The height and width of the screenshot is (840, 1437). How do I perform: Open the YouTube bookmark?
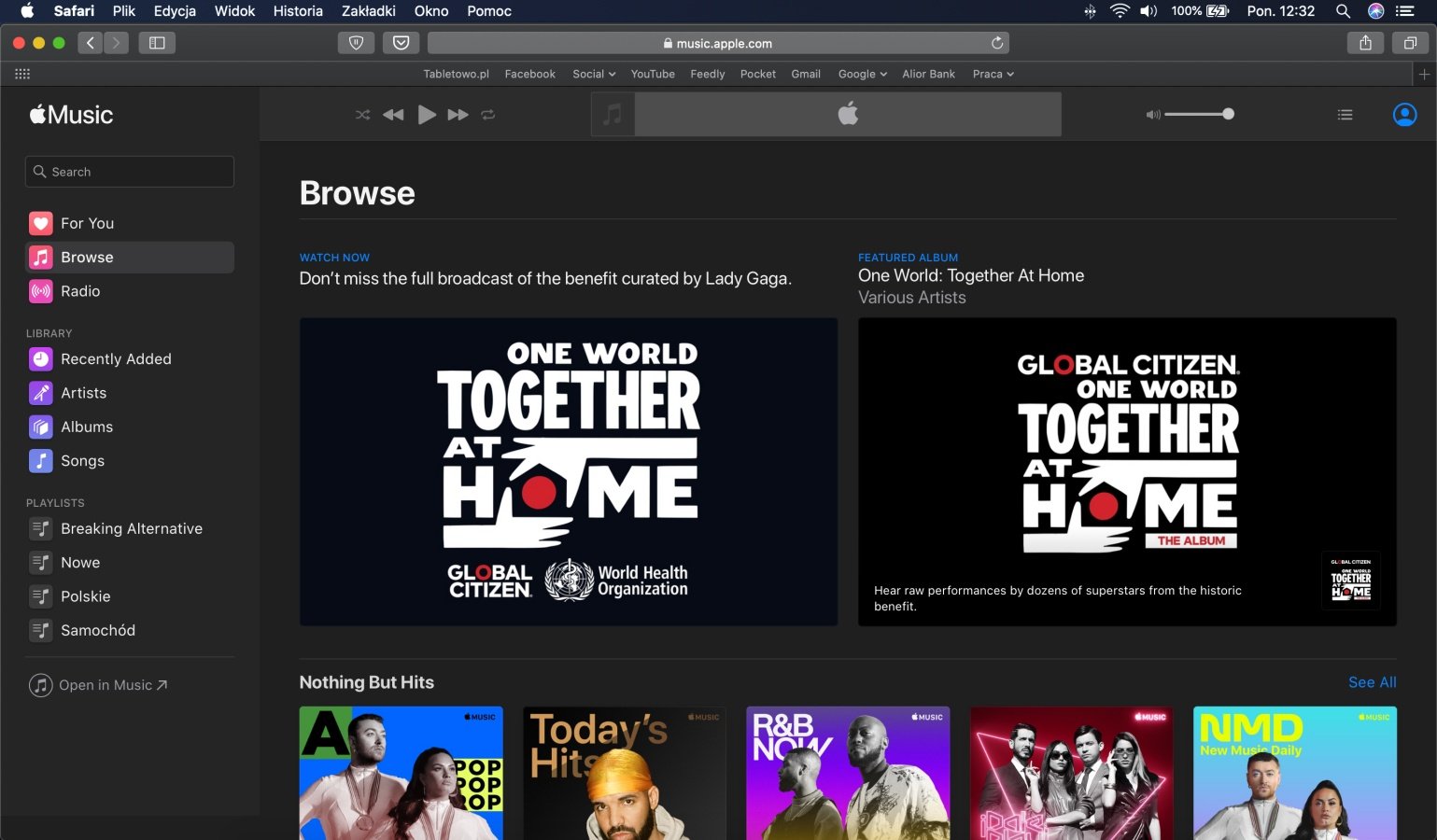click(x=653, y=74)
